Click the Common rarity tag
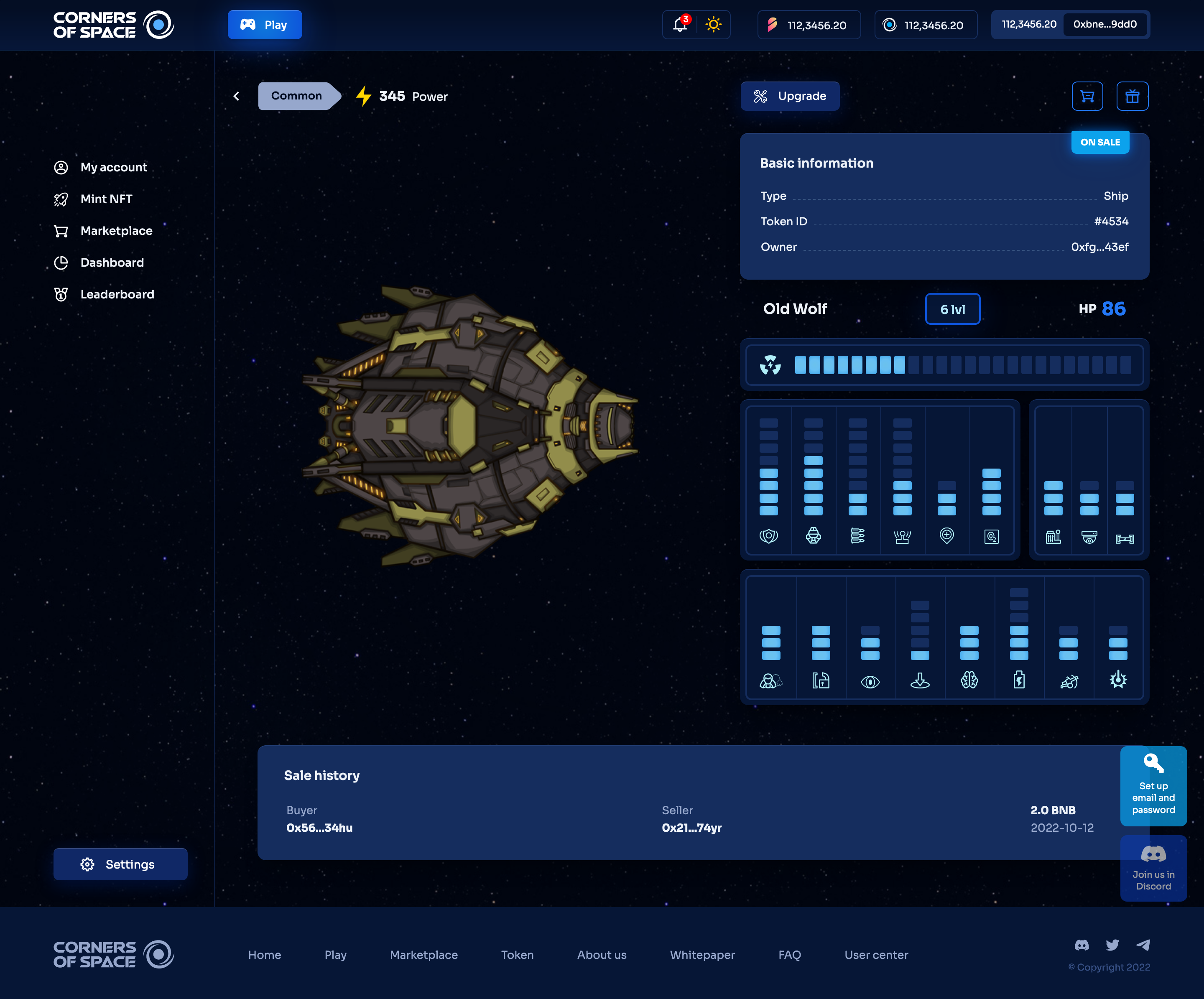 [299, 96]
